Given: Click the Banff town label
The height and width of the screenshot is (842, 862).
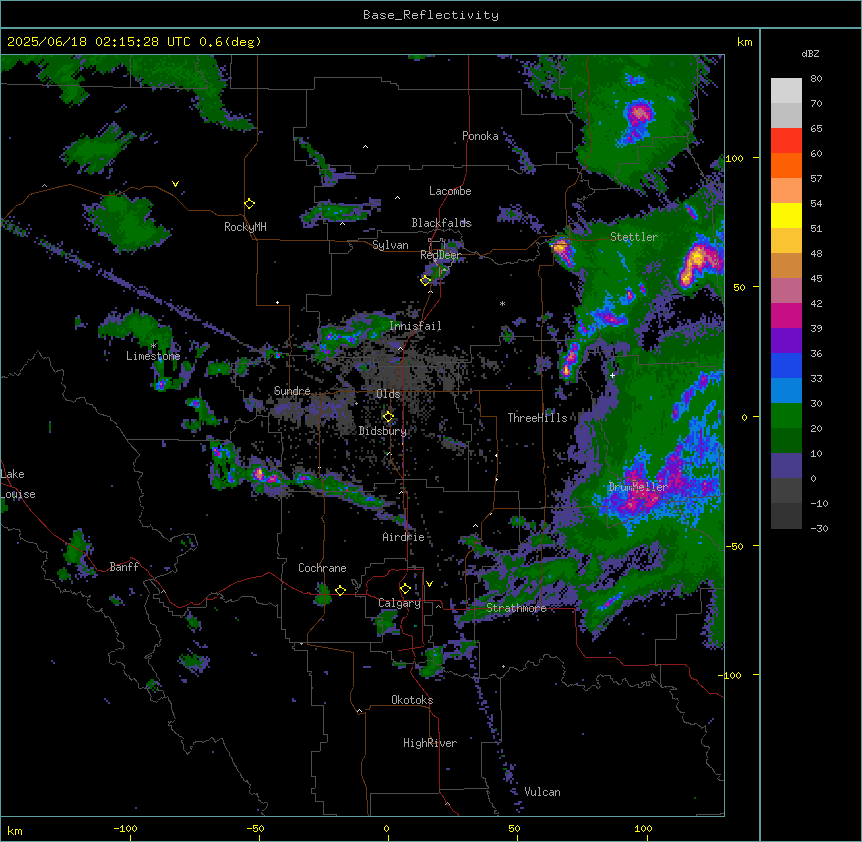Looking at the screenshot, I should 124,567.
